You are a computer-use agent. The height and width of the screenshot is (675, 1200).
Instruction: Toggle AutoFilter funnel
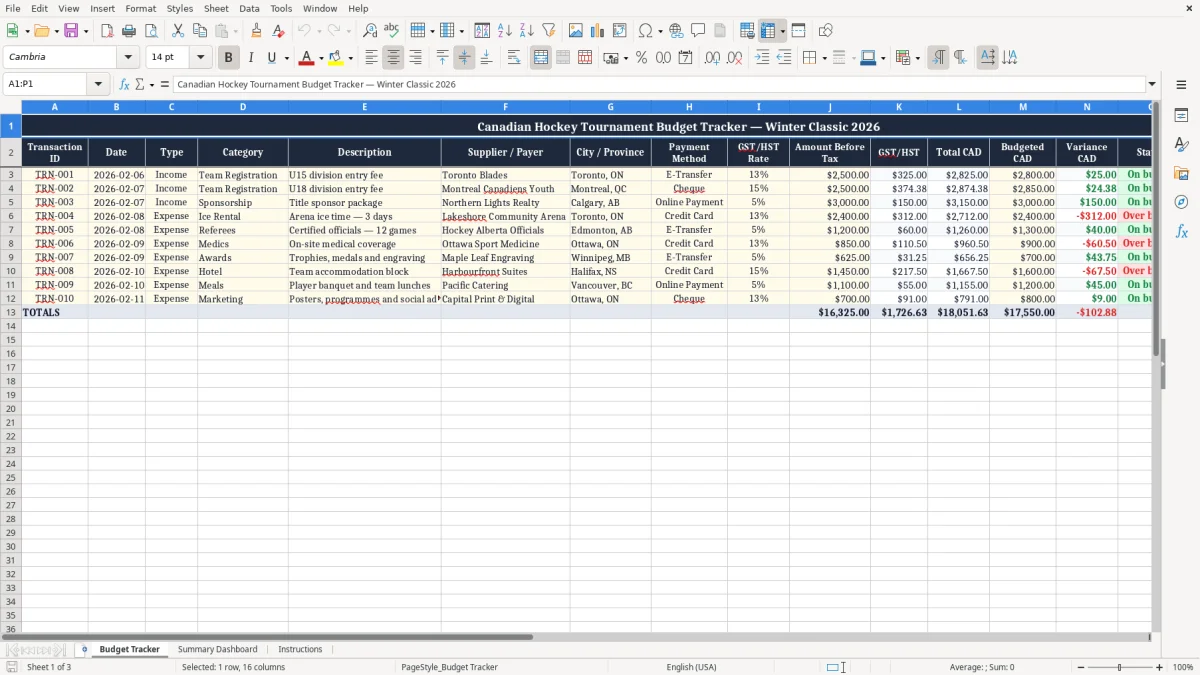(x=549, y=31)
